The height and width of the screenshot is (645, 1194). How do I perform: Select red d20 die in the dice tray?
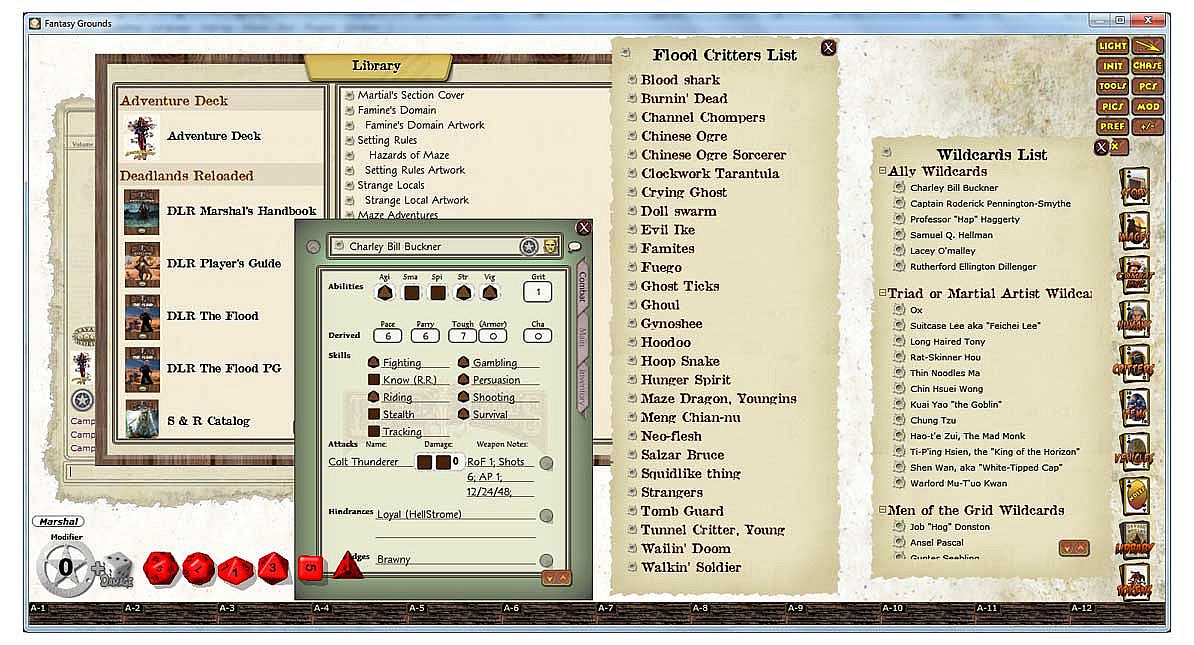pos(160,569)
